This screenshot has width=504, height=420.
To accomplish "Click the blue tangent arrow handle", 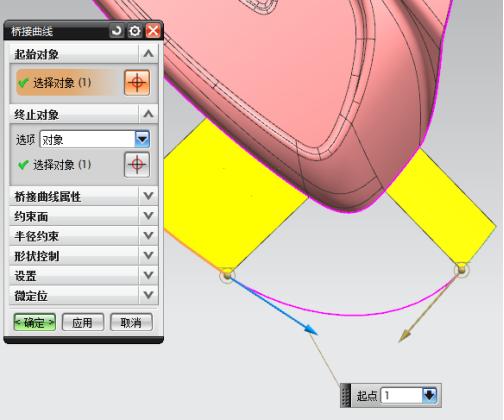I will 311,329.
